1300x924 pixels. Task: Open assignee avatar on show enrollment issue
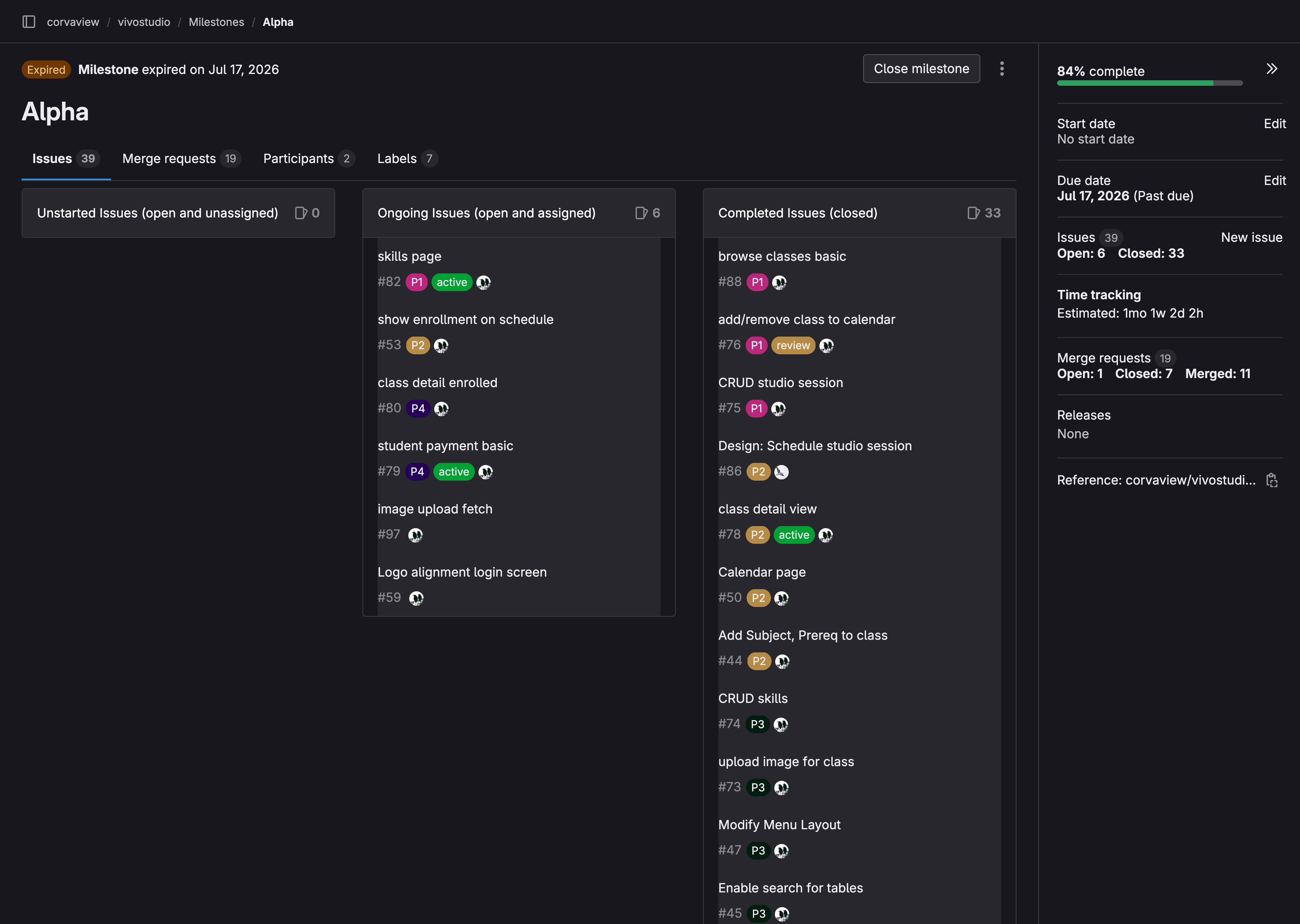coord(441,345)
